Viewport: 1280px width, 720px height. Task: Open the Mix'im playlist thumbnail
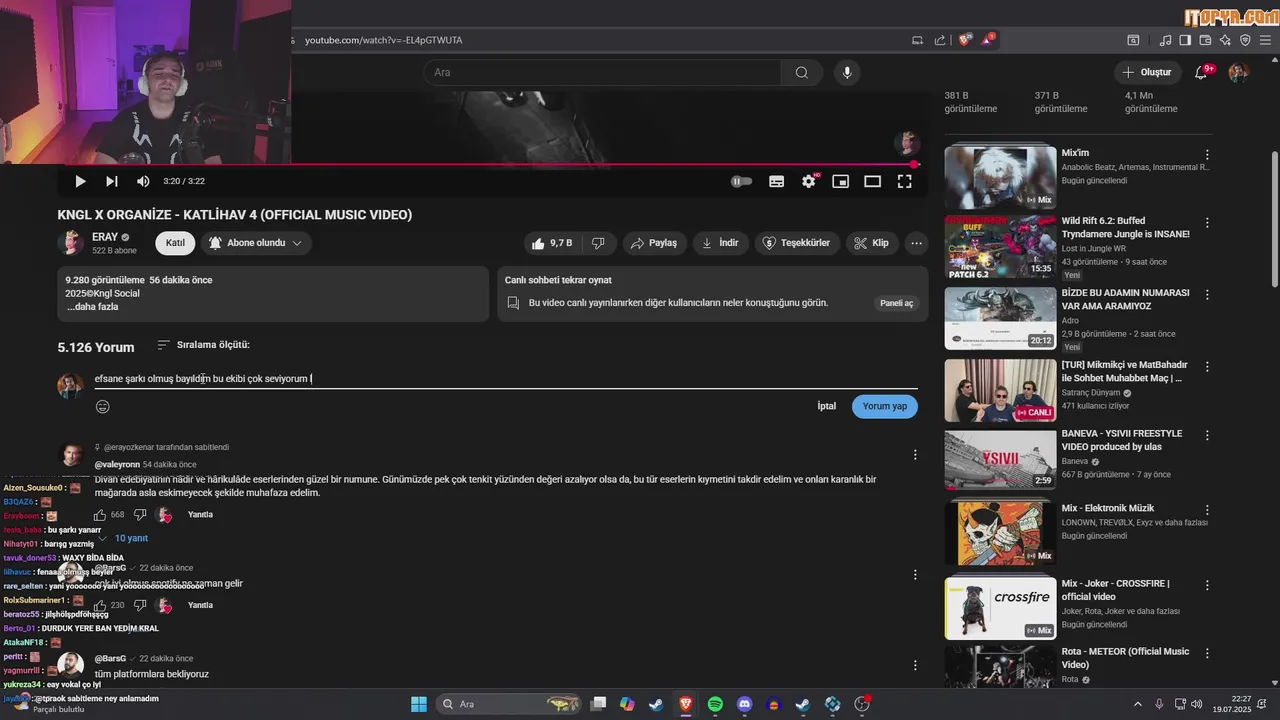pos(1000,178)
